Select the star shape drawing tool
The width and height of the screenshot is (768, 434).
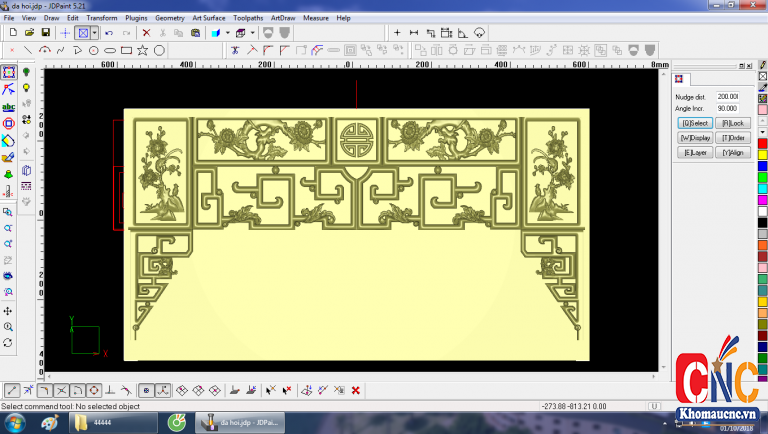[x=143, y=50]
